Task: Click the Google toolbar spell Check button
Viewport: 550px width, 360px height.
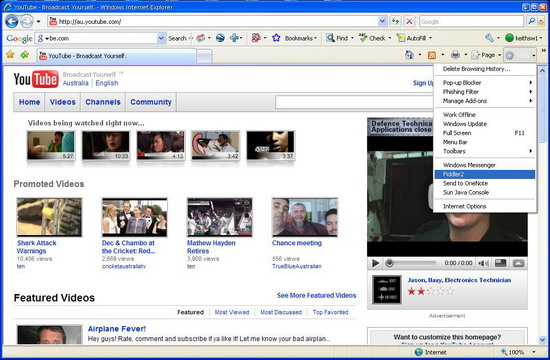Action: (372, 38)
